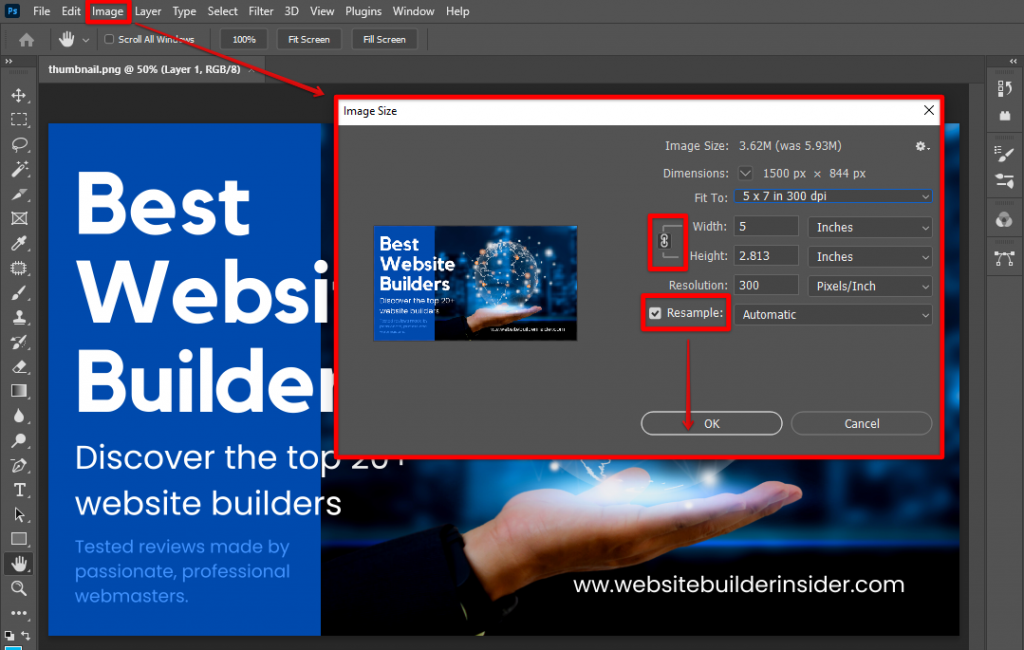The height and width of the screenshot is (650, 1024).
Task: Select the Brush tool
Action: click(x=18, y=293)
